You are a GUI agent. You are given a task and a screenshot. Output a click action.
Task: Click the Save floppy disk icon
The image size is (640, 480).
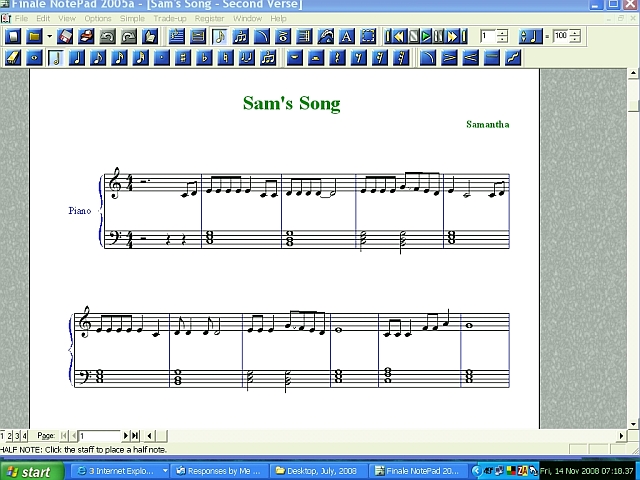point(65,36)
